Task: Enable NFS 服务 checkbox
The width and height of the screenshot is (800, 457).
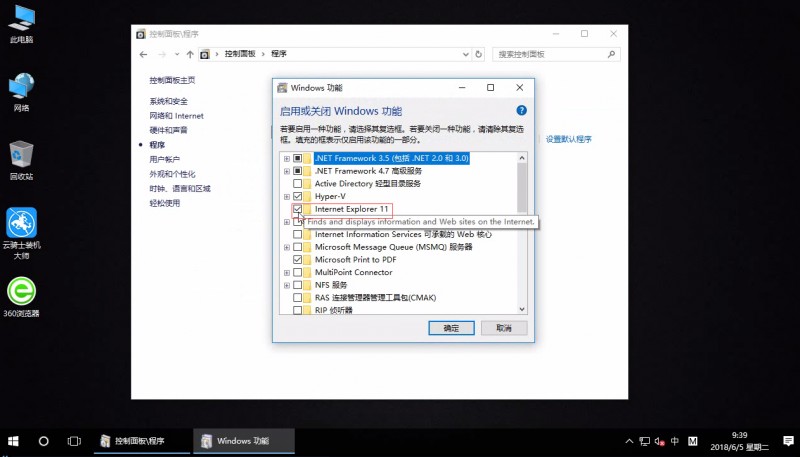Action: click(297, 285)
